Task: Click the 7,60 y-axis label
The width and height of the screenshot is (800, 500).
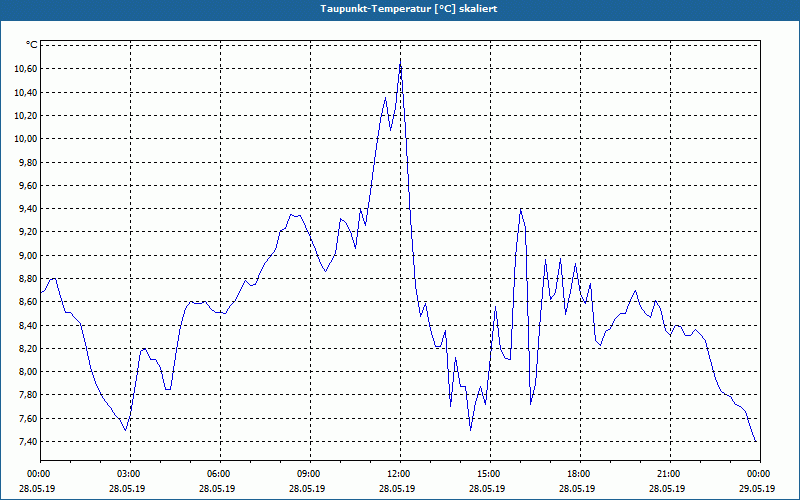Action: click(29, 418)
